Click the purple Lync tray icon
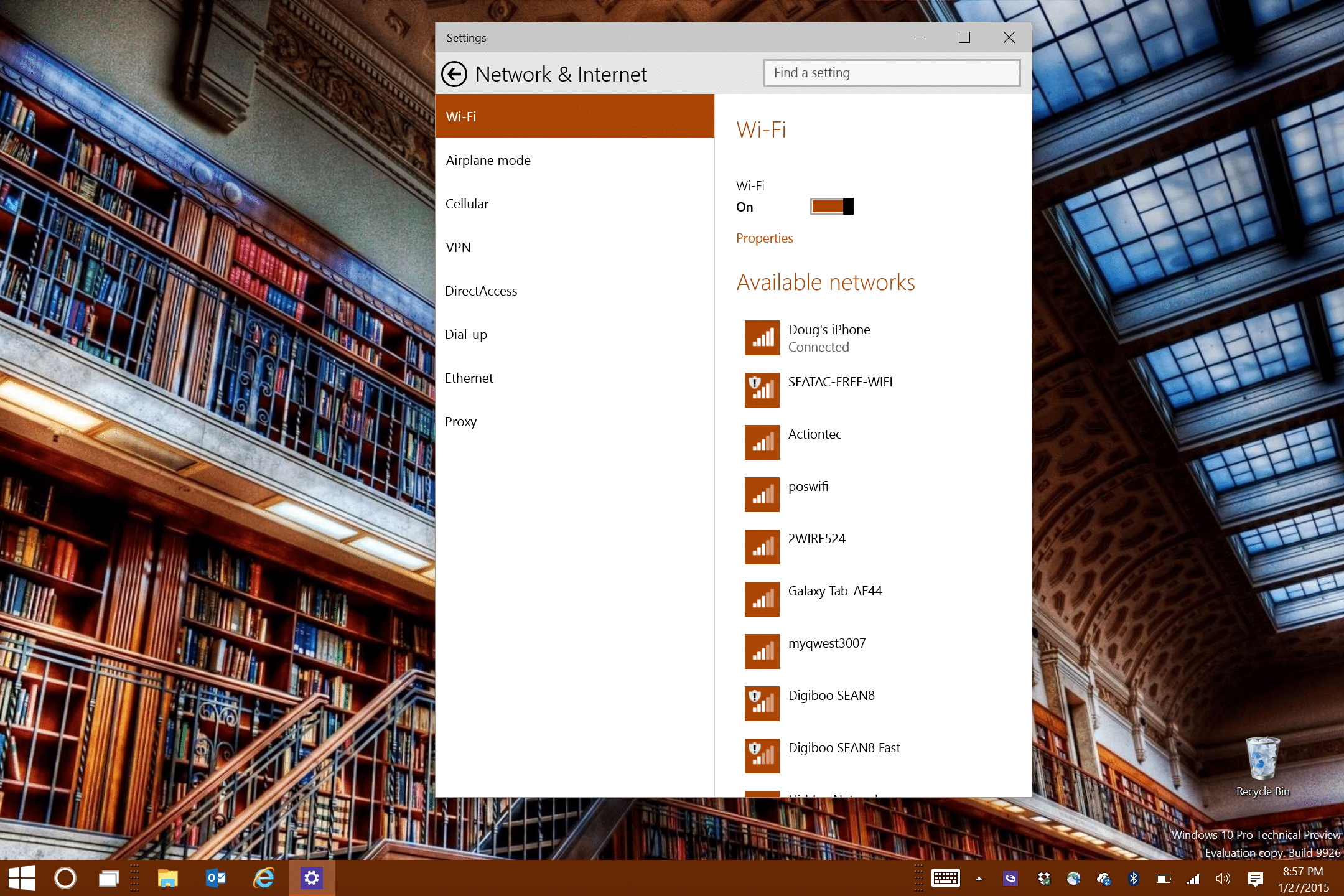 [1010, 879]
